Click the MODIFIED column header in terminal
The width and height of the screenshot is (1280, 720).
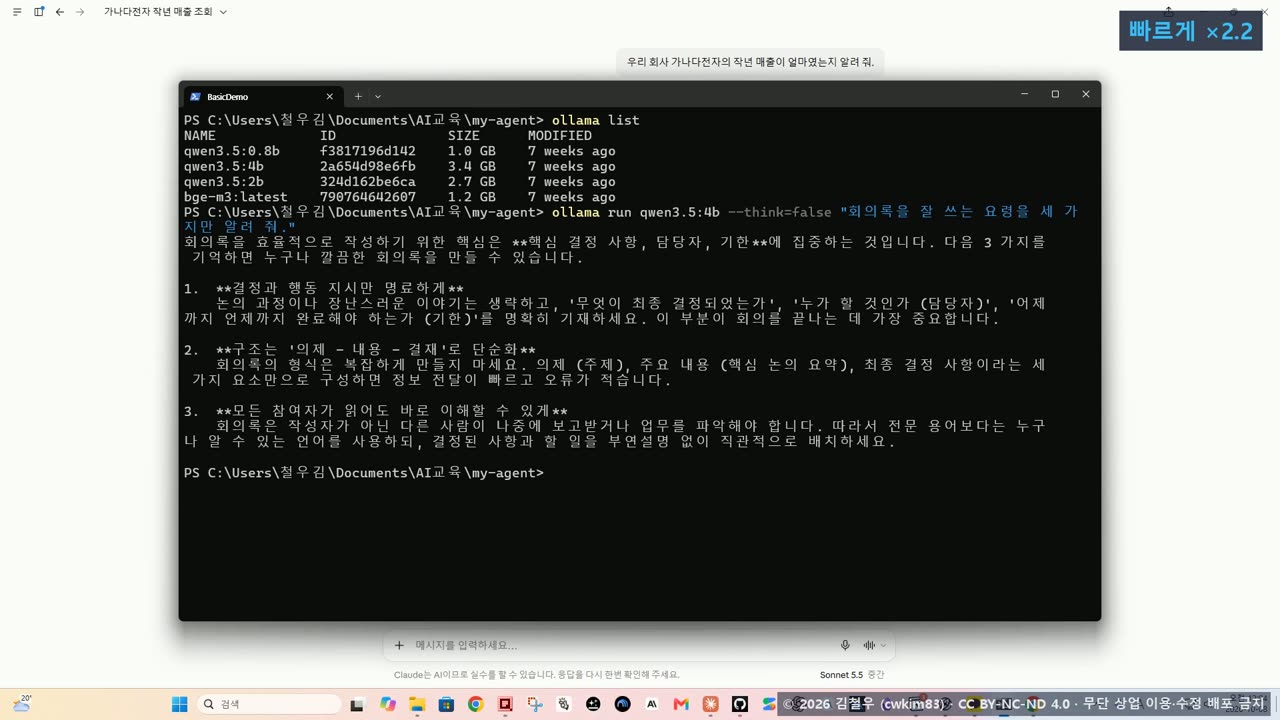pos(560,135)
